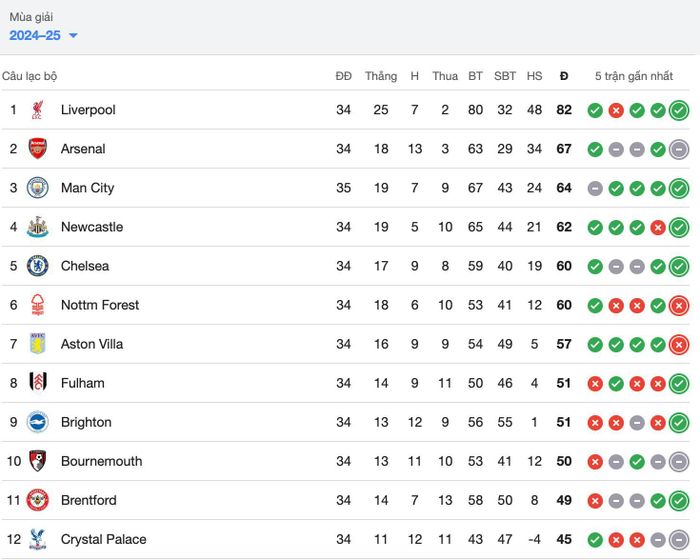The image size is (700, 560).
Task: Click the dropdown arrow beside 2024–25
Action: [x=73, y=35]
